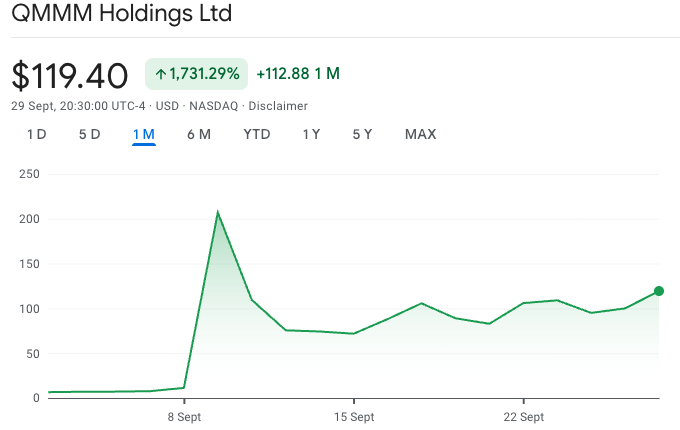This screenshot has height=430, width=680.
Task: Click the $119.40 stock price
Action: point(70,75)
